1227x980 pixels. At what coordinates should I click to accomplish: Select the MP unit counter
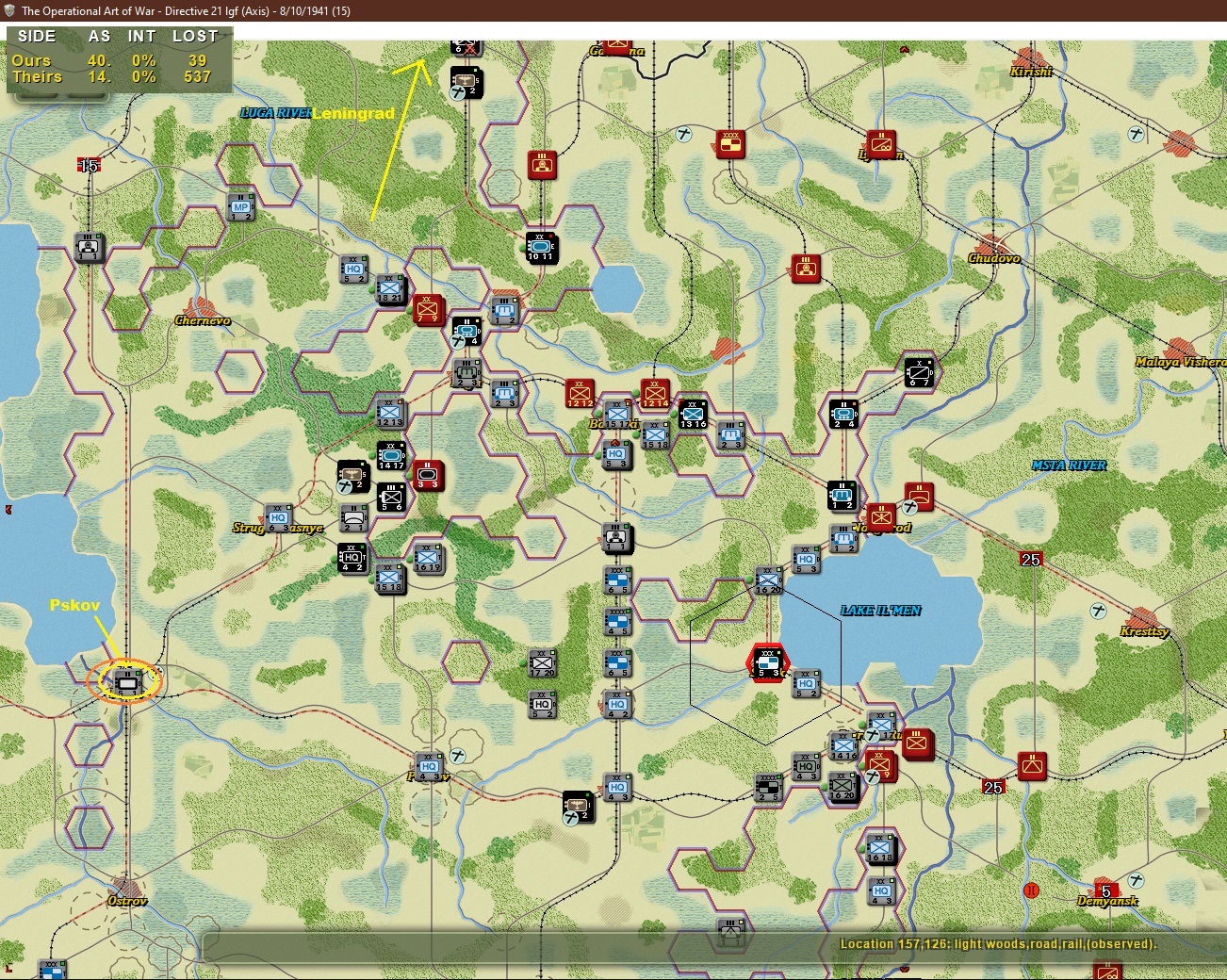(241, 207)
